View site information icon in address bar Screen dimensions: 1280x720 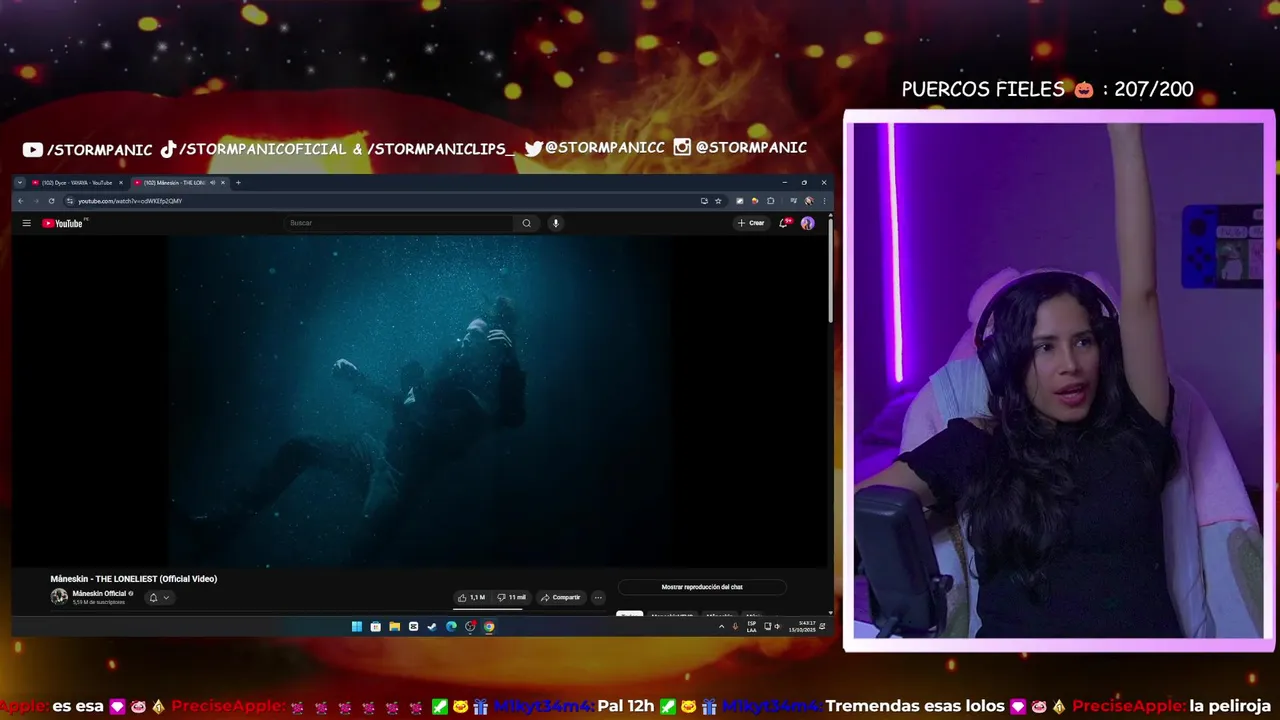69,201
